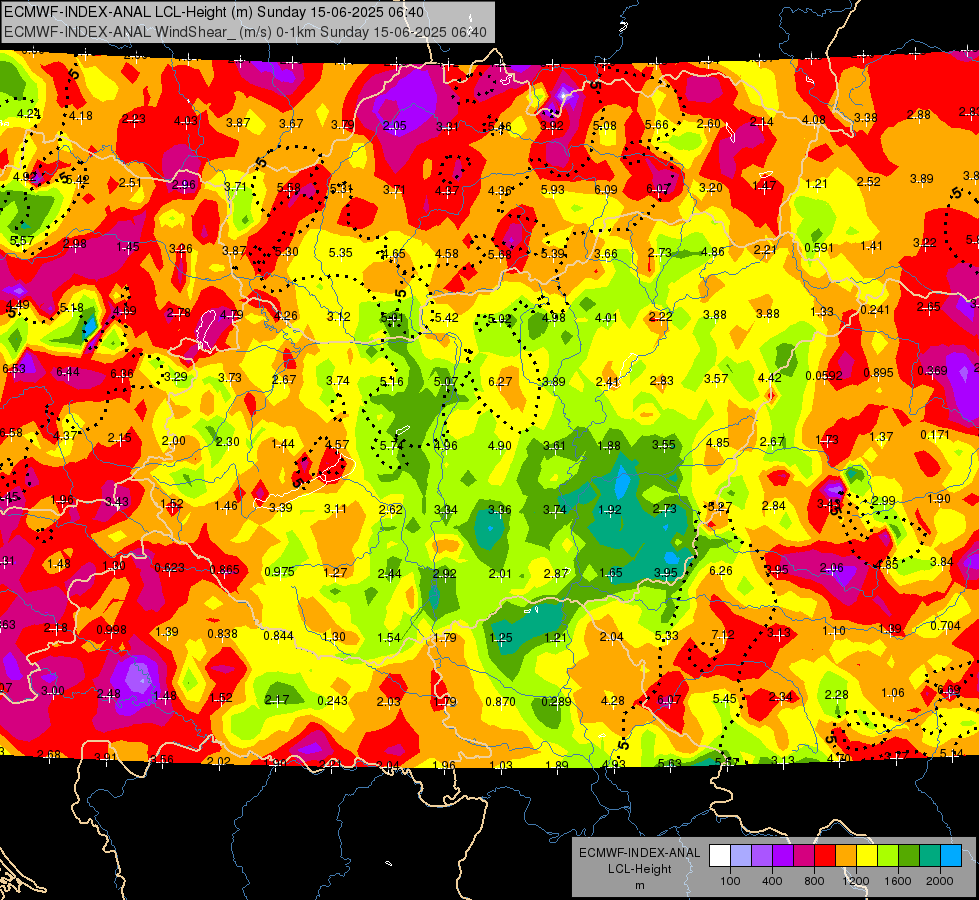
Task: Click the wind shear value 0.844
Action: click(x=278, y=635)
